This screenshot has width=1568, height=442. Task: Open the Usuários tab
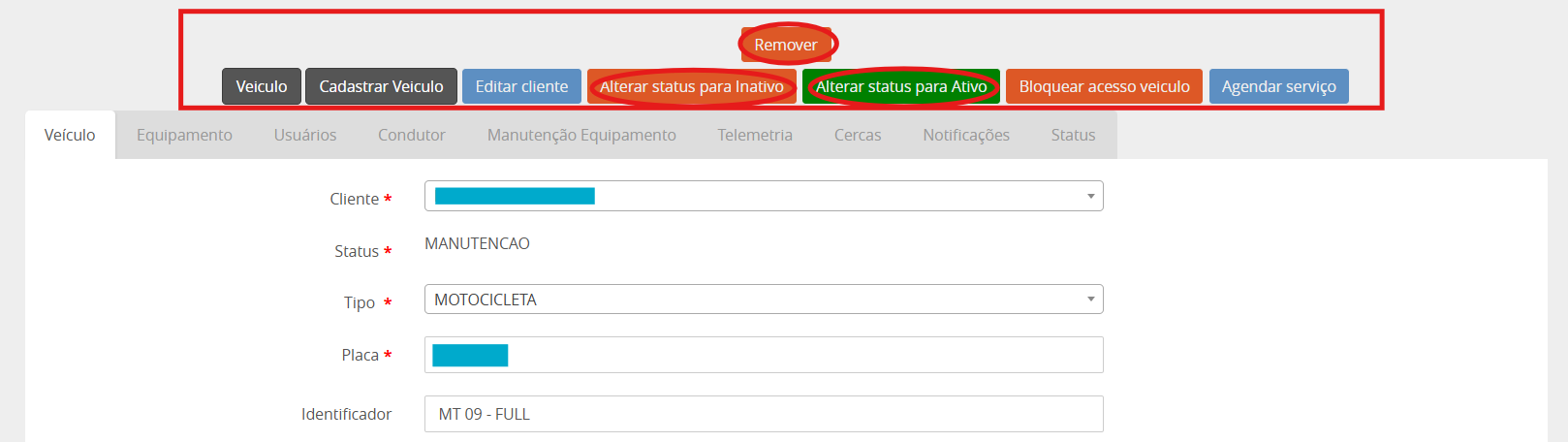point(305,135)
